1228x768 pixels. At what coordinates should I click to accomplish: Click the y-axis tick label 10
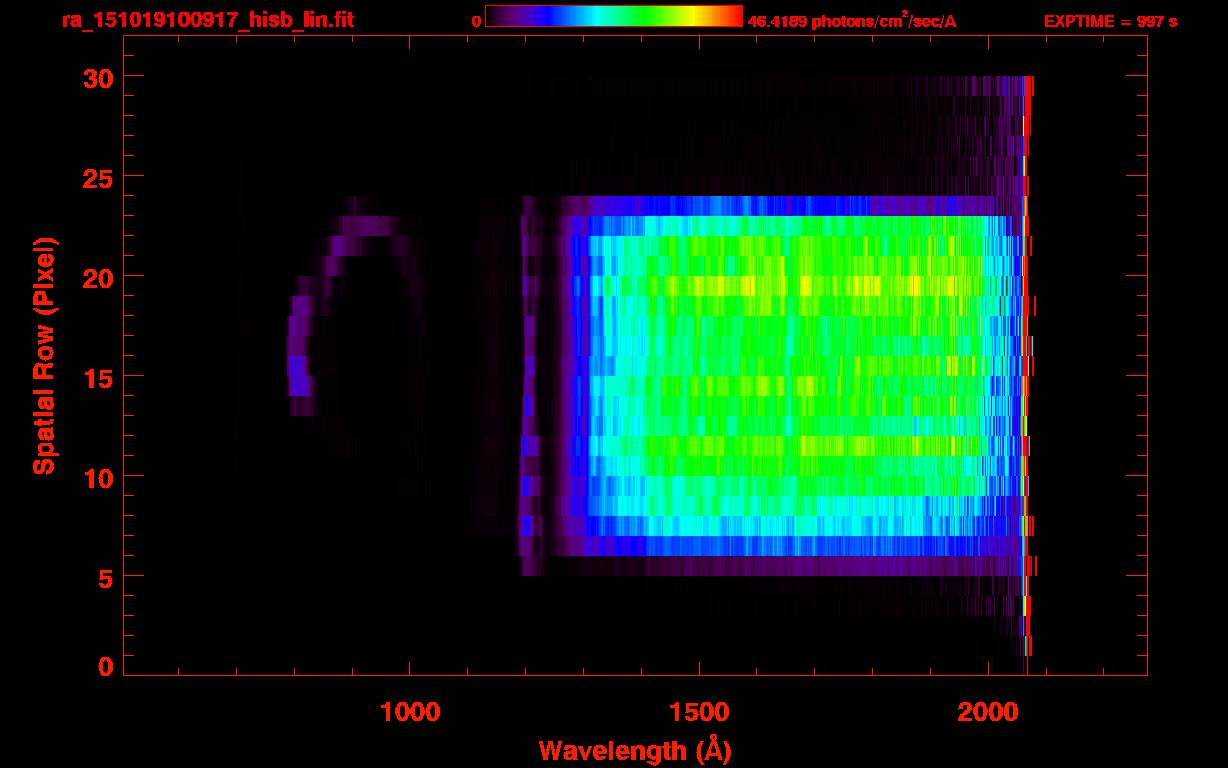[x=99, y=477]
